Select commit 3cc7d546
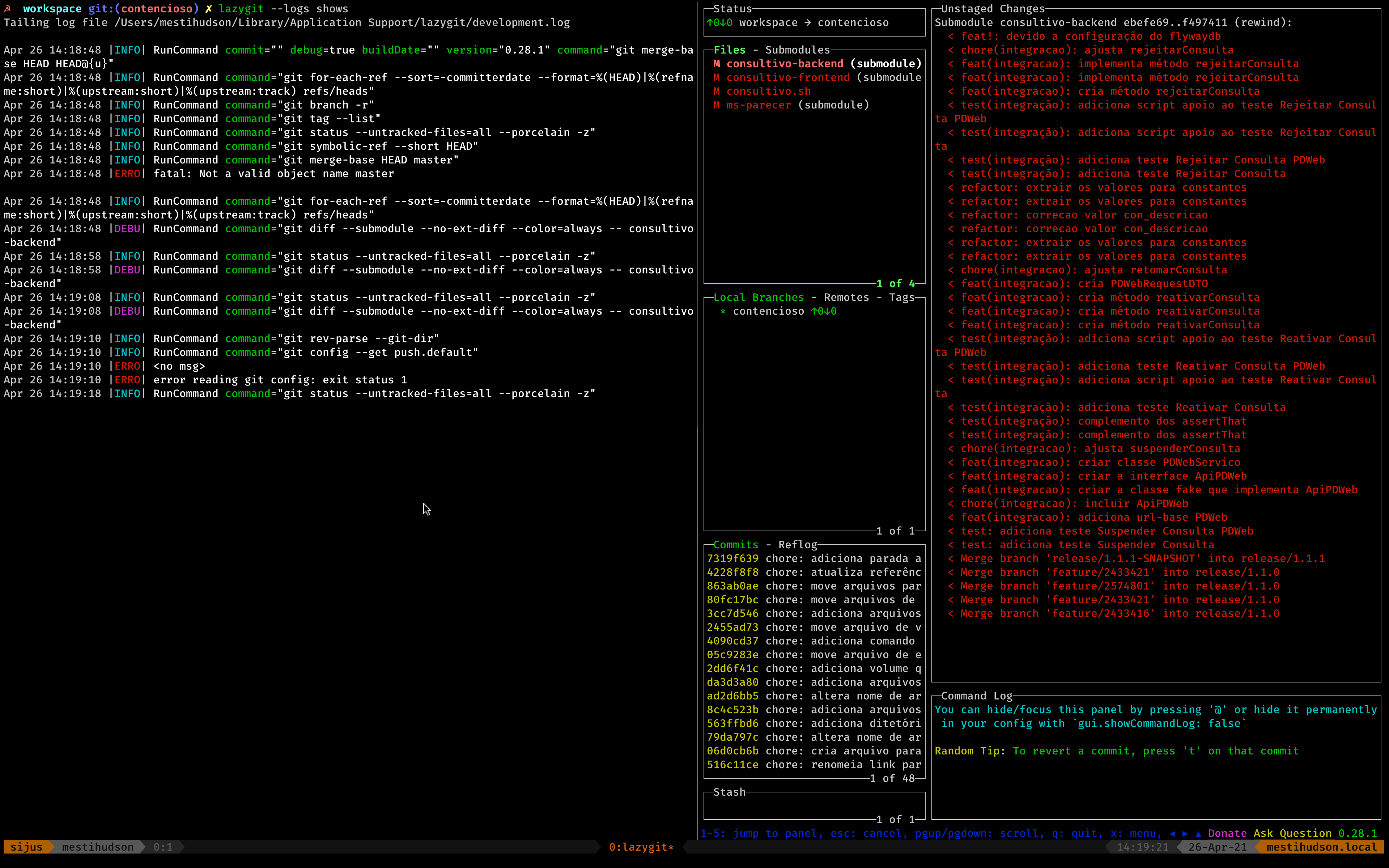Screen dimensions: 1389x868 (814, 614)
